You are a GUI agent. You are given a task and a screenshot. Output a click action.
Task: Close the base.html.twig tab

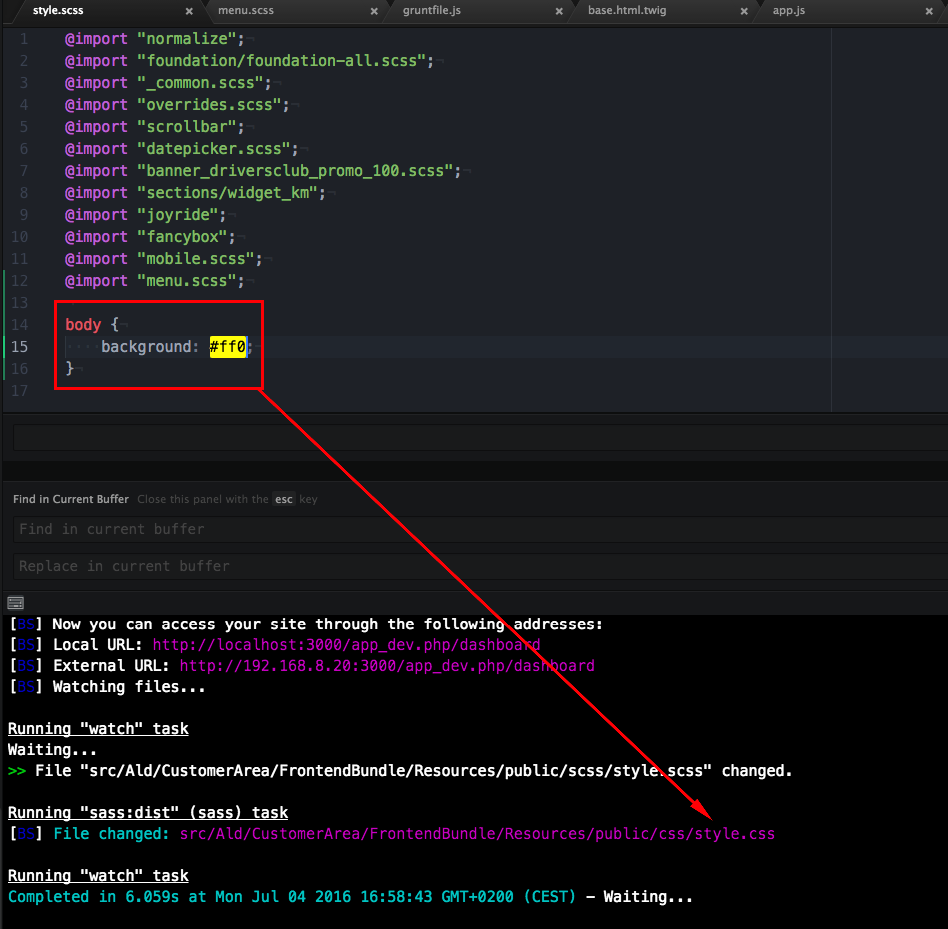coord(744,11)
